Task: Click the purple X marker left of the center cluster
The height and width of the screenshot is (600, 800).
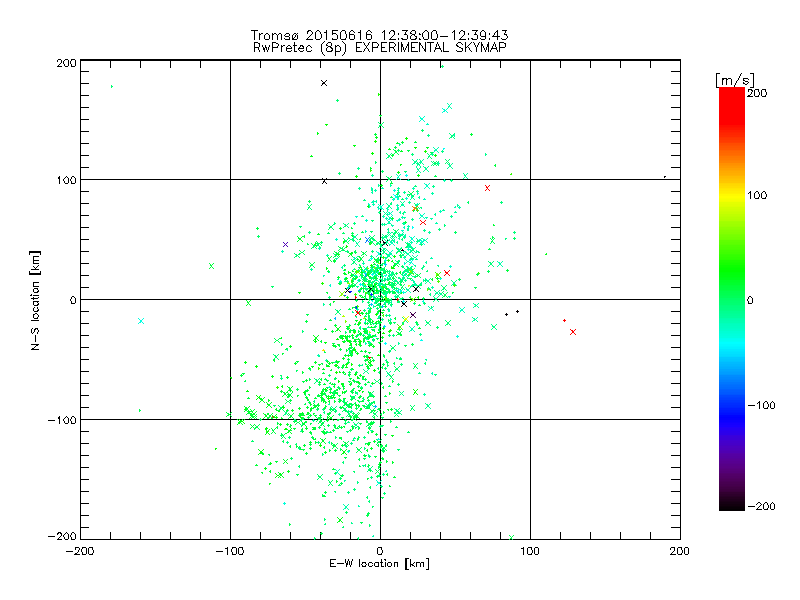Action: tap(285, 245)
